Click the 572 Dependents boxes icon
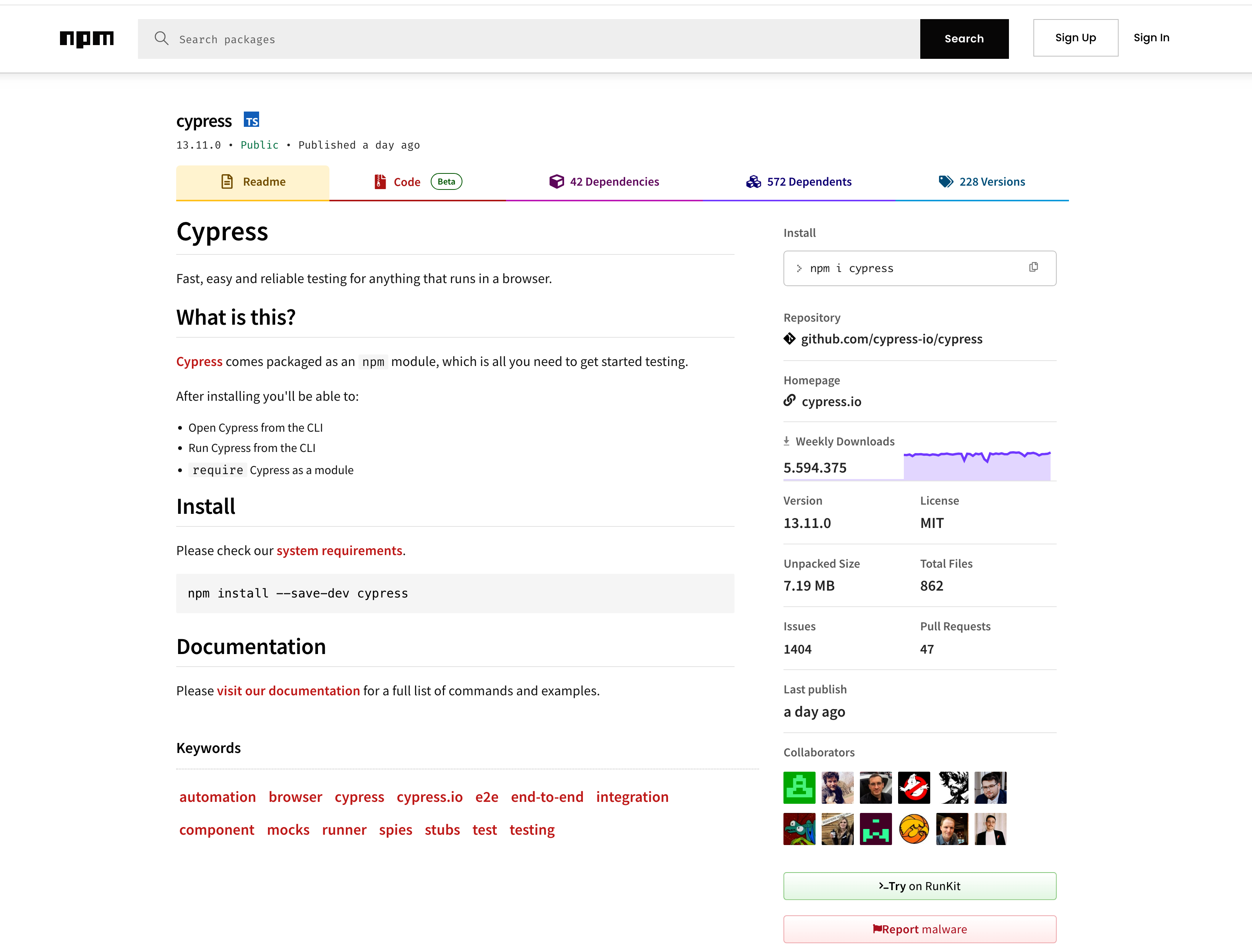The image size is (1252, 952). [753, 181]
